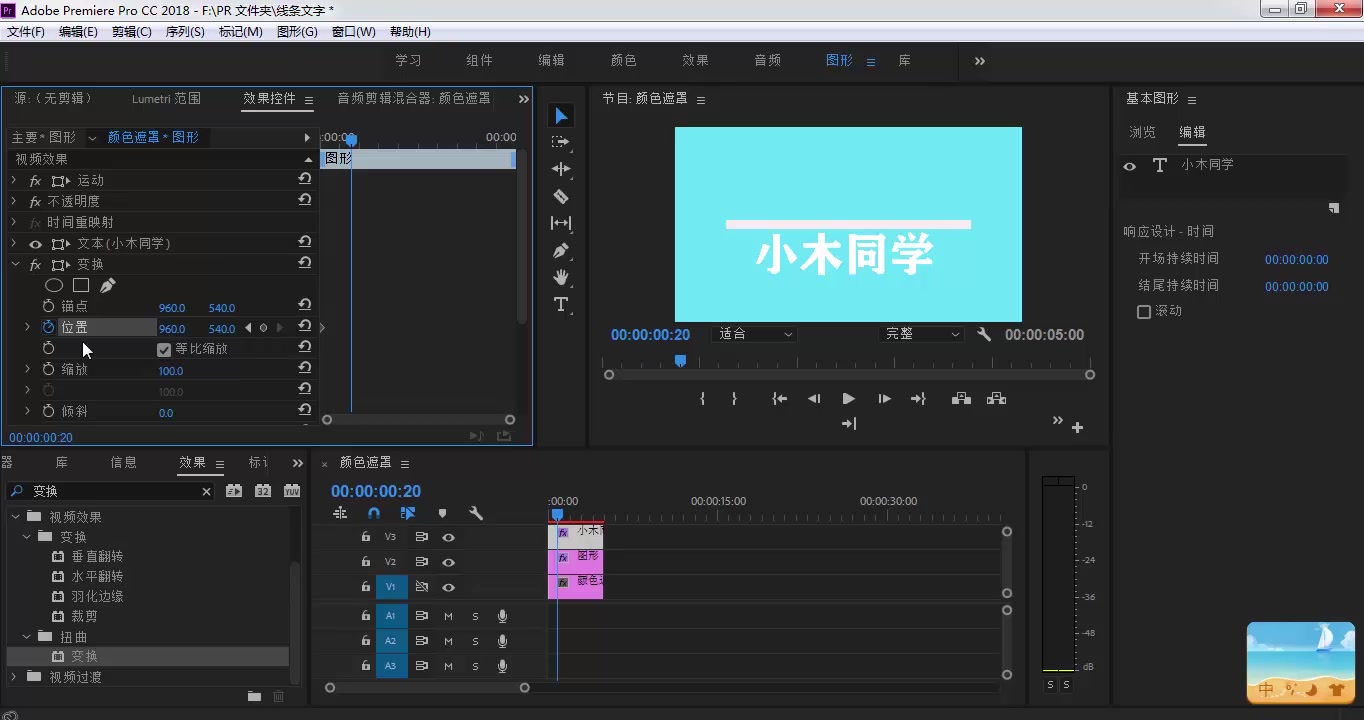Switch to the 音频 workspace tab
Image resolution: width=1364 pixels, height=720 pixels.
point(766,60)
